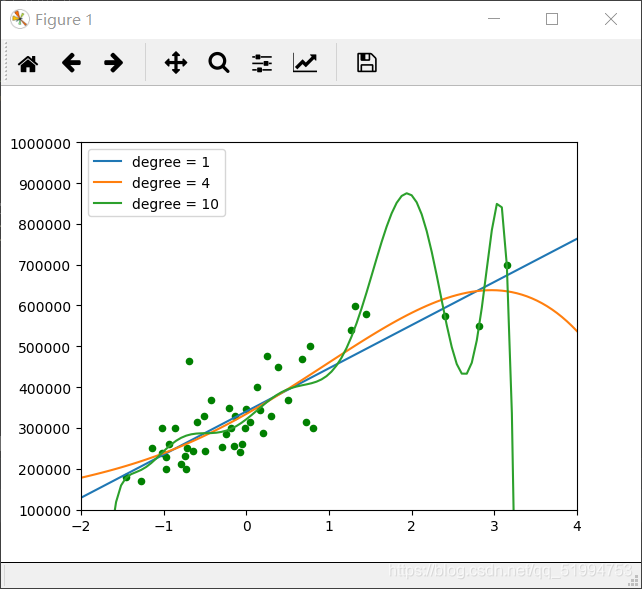The image size is (642, 589).
Task: Click the y-axis label 200000
Action: [45, 470]
